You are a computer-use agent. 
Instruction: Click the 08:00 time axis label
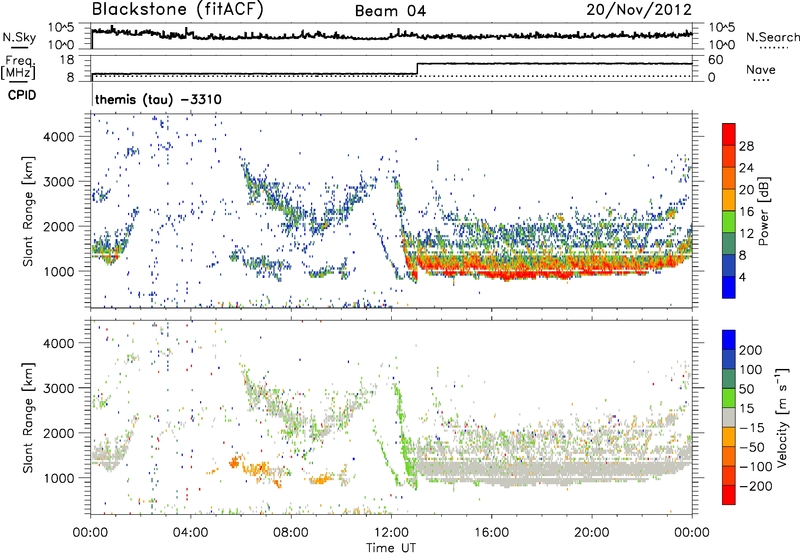tap(291, 532)
